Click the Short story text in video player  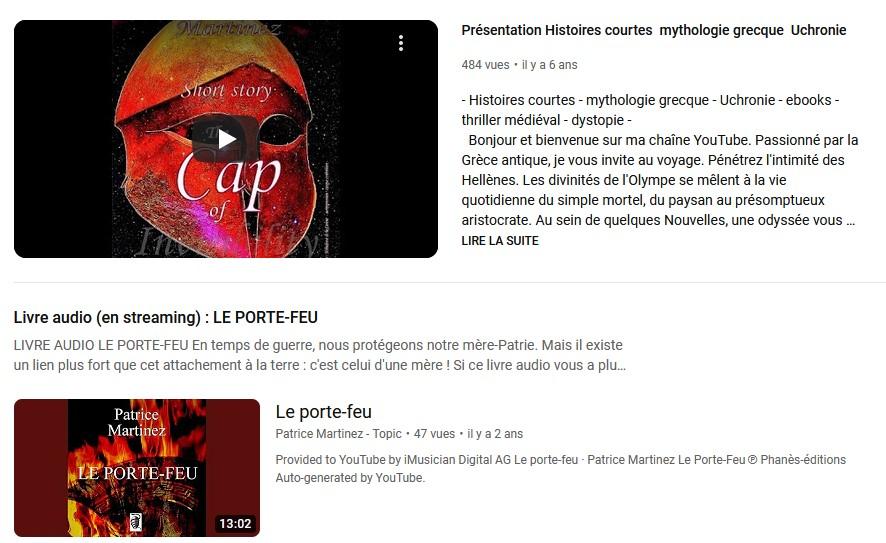(226, 91)
